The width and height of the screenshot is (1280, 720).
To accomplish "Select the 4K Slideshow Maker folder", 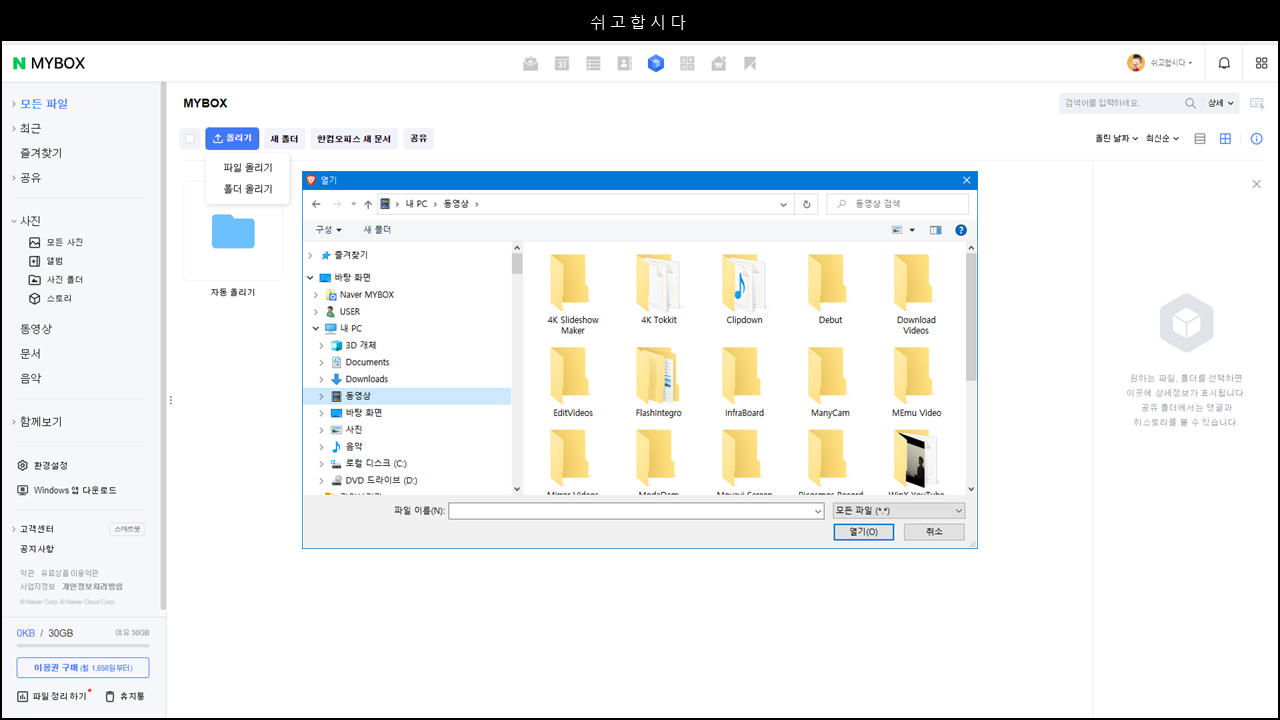I will pos(573,295).
